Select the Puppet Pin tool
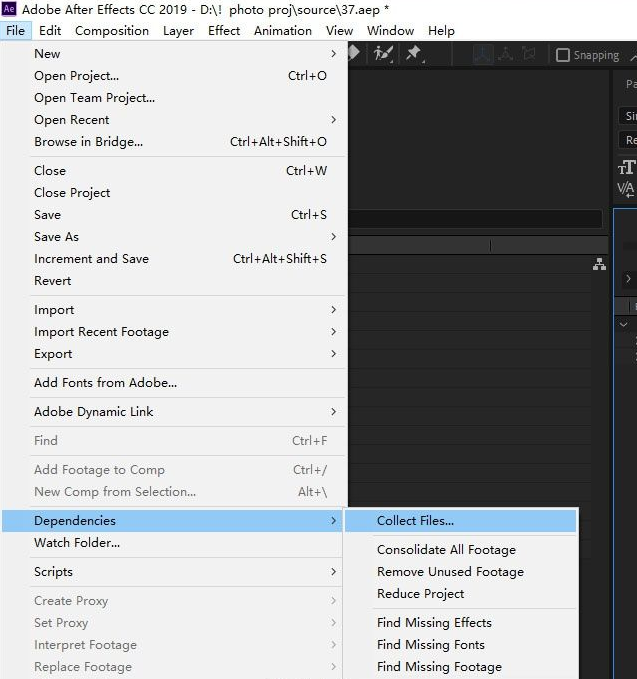This screenshot has width=637, height=679. coord(413,54)
